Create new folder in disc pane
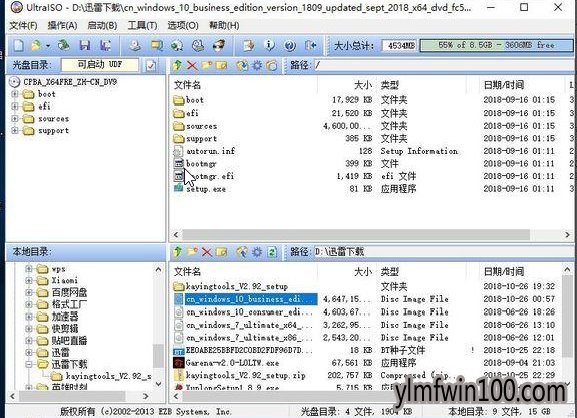 207,65
